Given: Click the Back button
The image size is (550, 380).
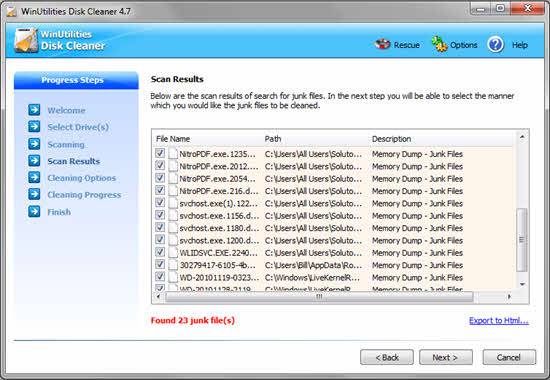Looking at the screenshot, I should click(387, 358).
